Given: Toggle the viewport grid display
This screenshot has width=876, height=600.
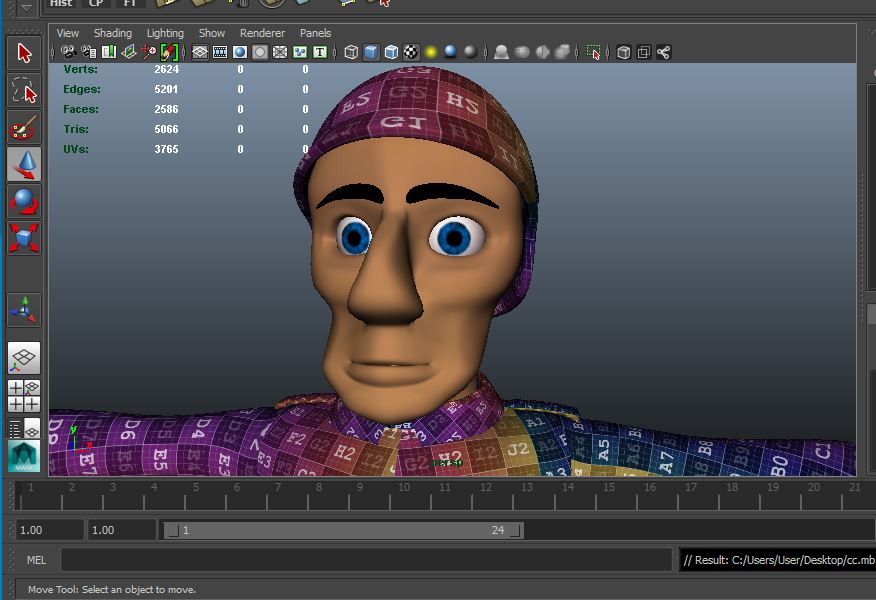Looking at the screenshot, I should [200, 52].
